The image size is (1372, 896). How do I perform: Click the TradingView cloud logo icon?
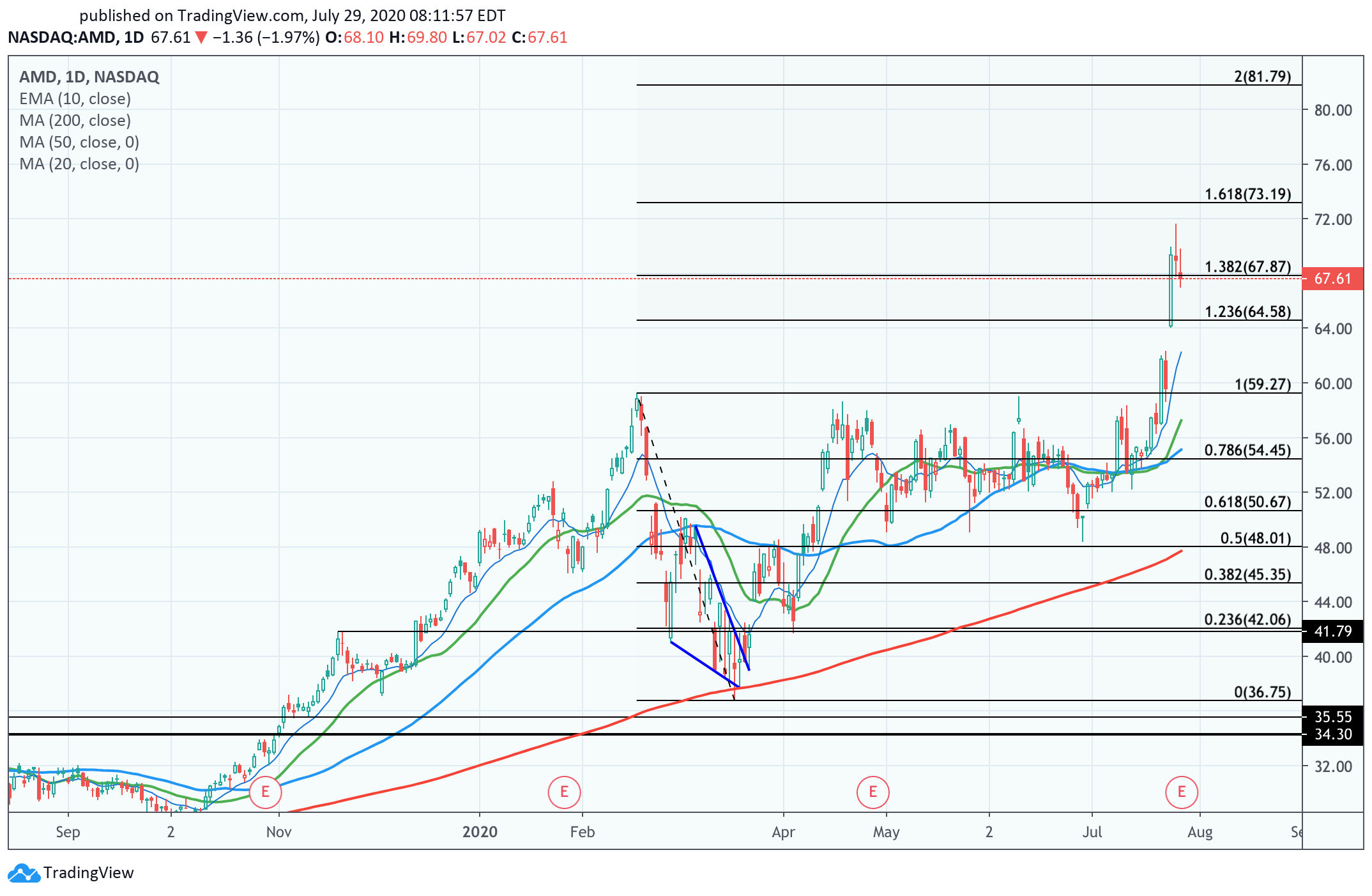tap(24, 873)
